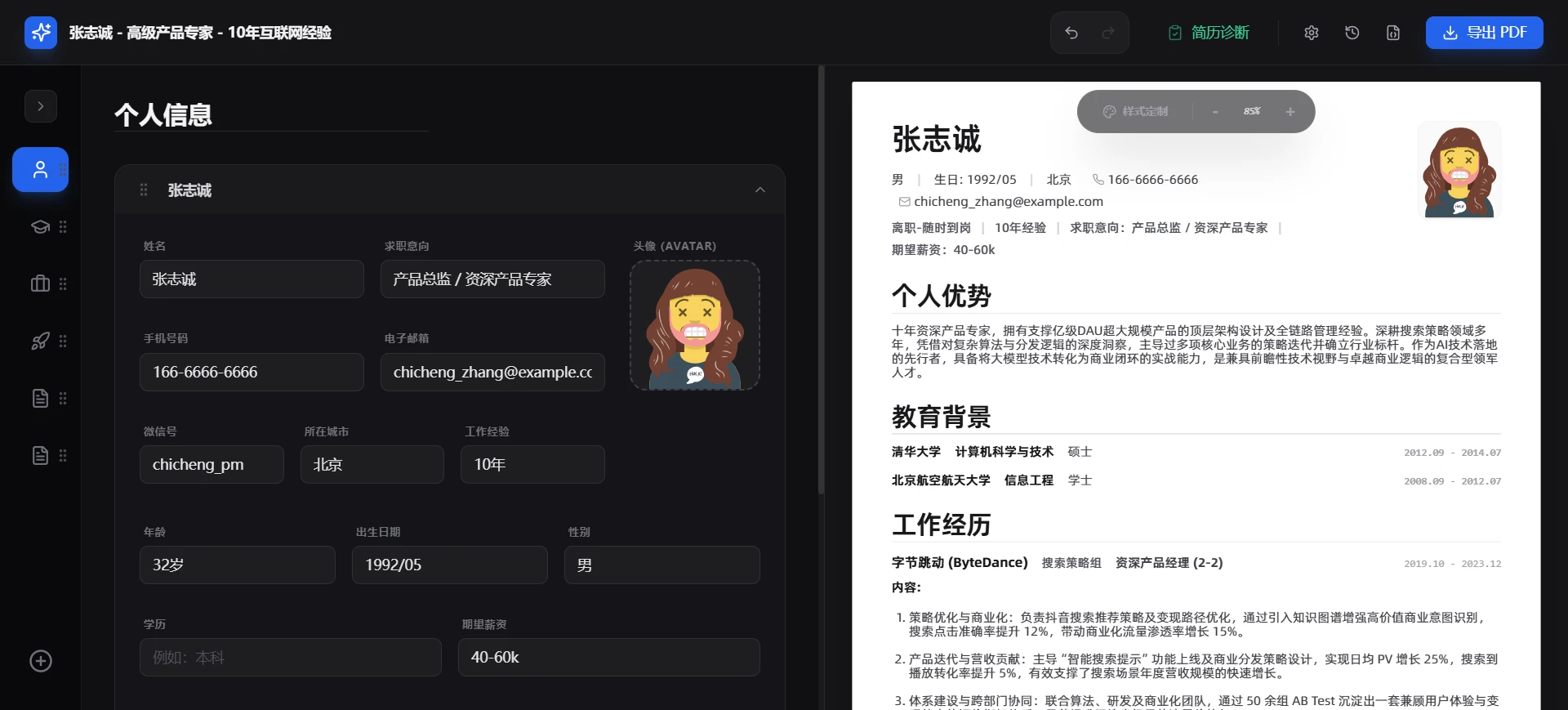1568x710 pixels.
Task: Click the 教育背景 heading in the preview
Action: [x=941, y=417]
